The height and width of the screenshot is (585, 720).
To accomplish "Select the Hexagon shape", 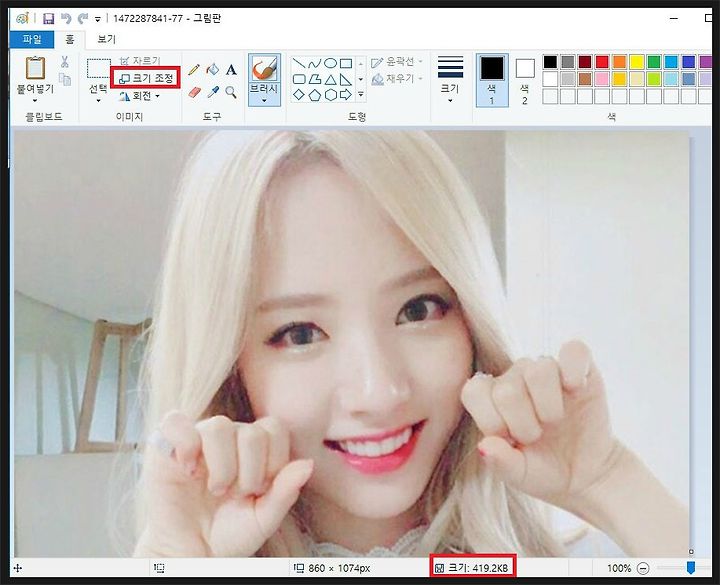I will [330, 95].
